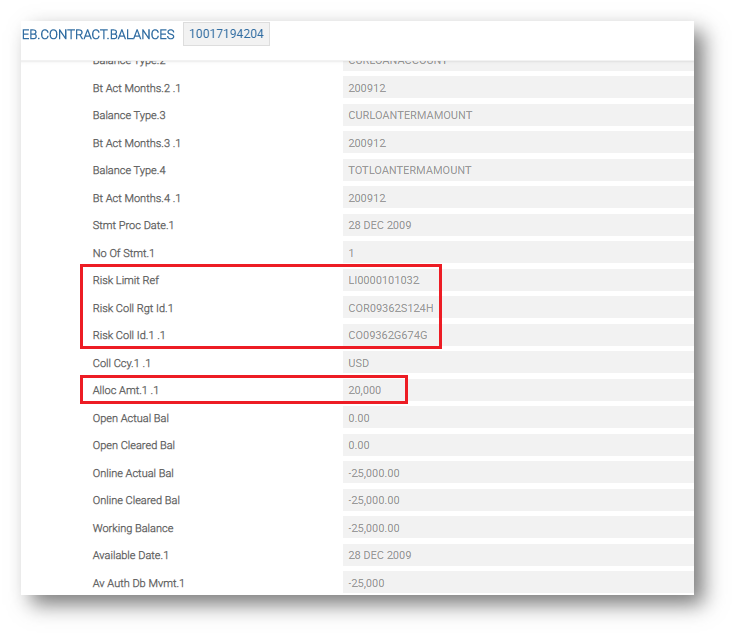The height and width of the screenshot is (637, 736).
Task: Click the Bt Act Months.2 .1 value field
Action: point(517,88)
